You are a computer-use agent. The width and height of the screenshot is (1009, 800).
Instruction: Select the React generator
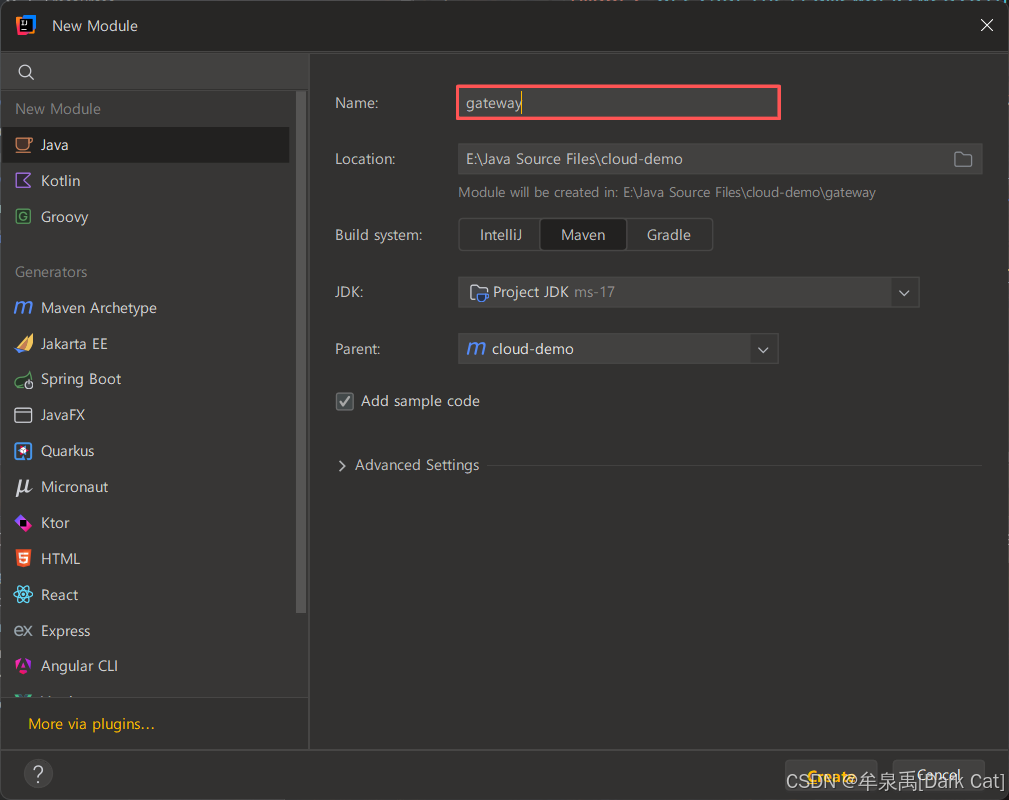(145, 595)
